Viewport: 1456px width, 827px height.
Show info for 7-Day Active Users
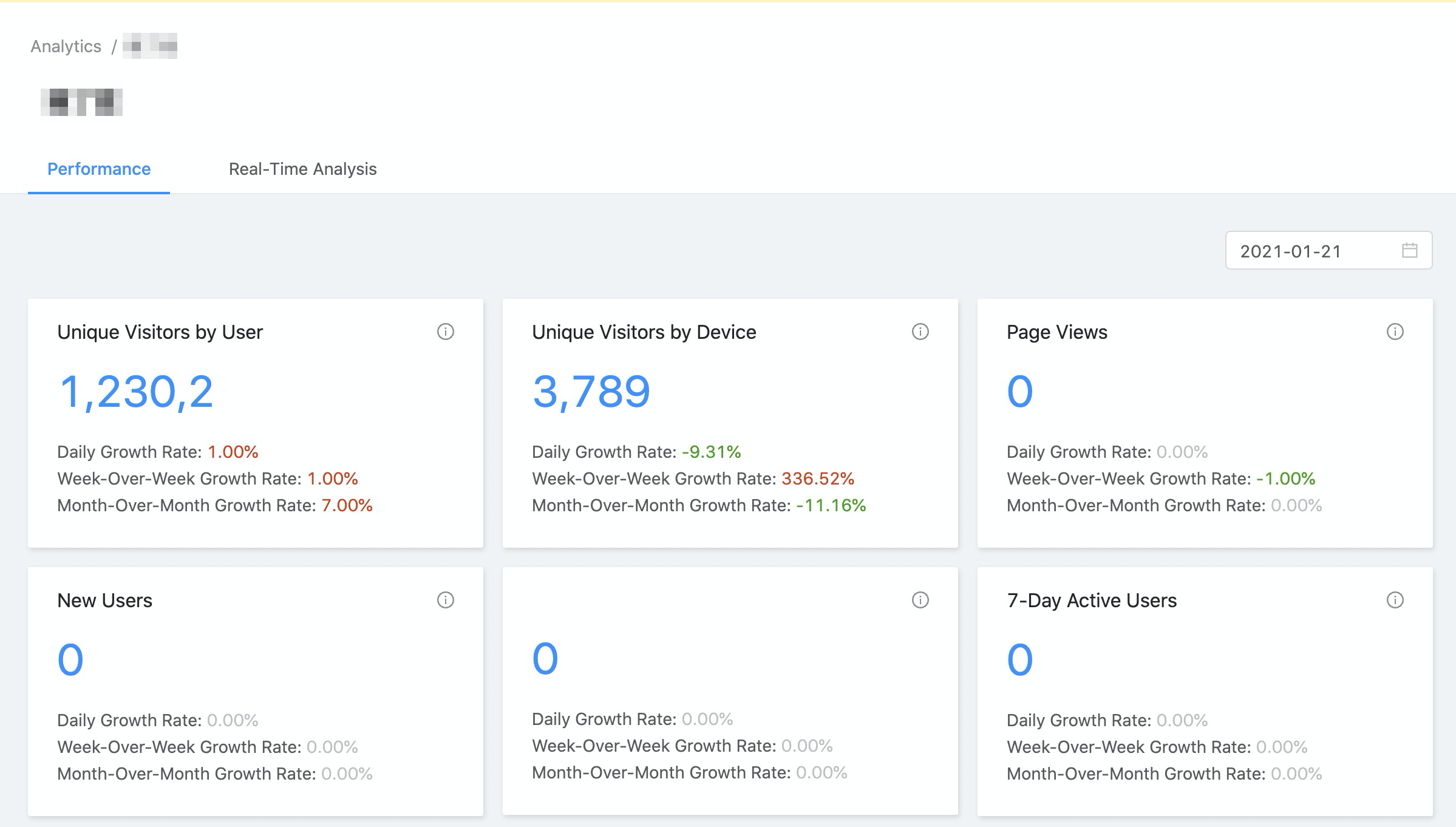point(1395,600)
